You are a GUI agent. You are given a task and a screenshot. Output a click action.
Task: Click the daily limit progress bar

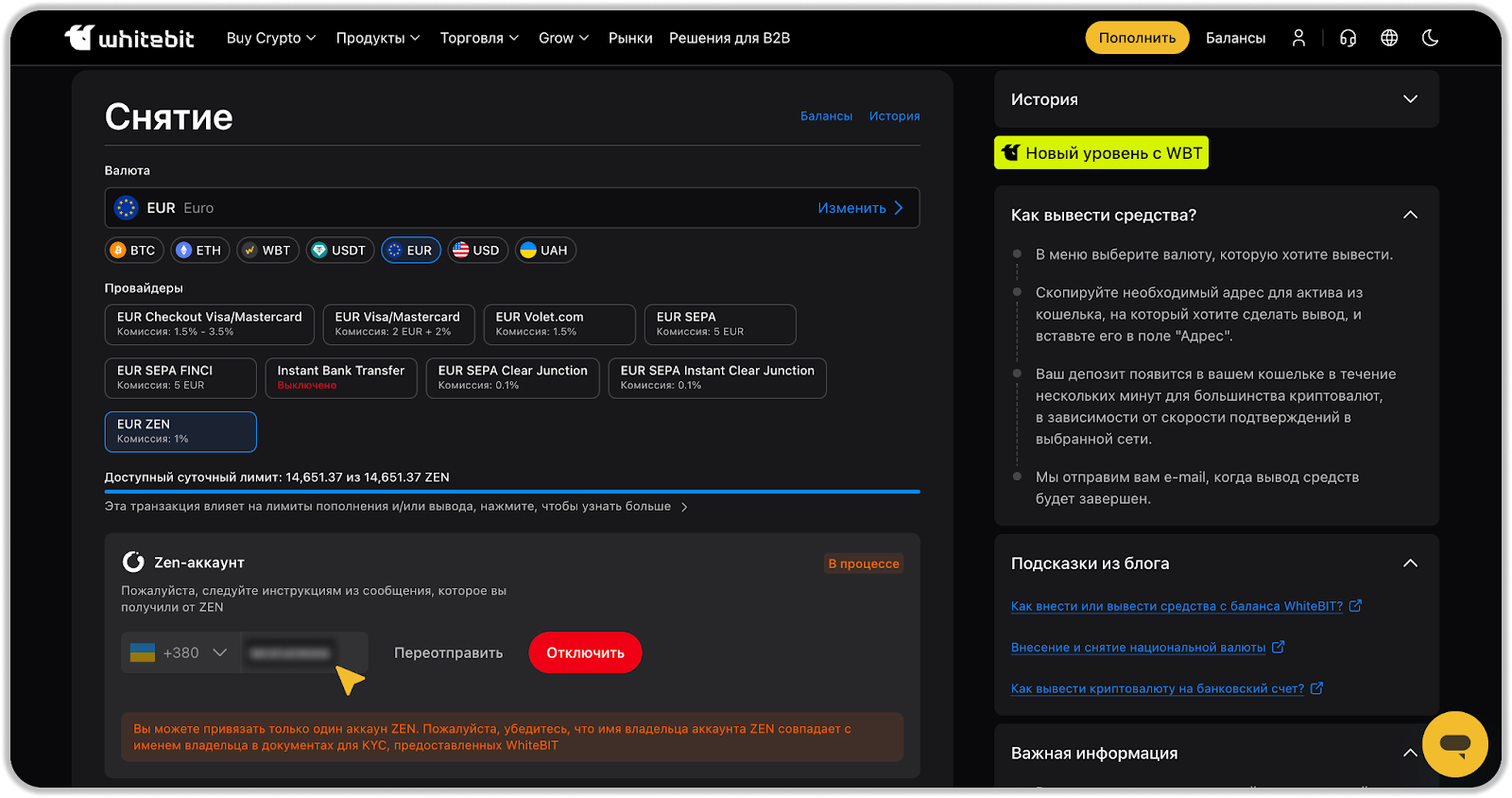point(511,492)
